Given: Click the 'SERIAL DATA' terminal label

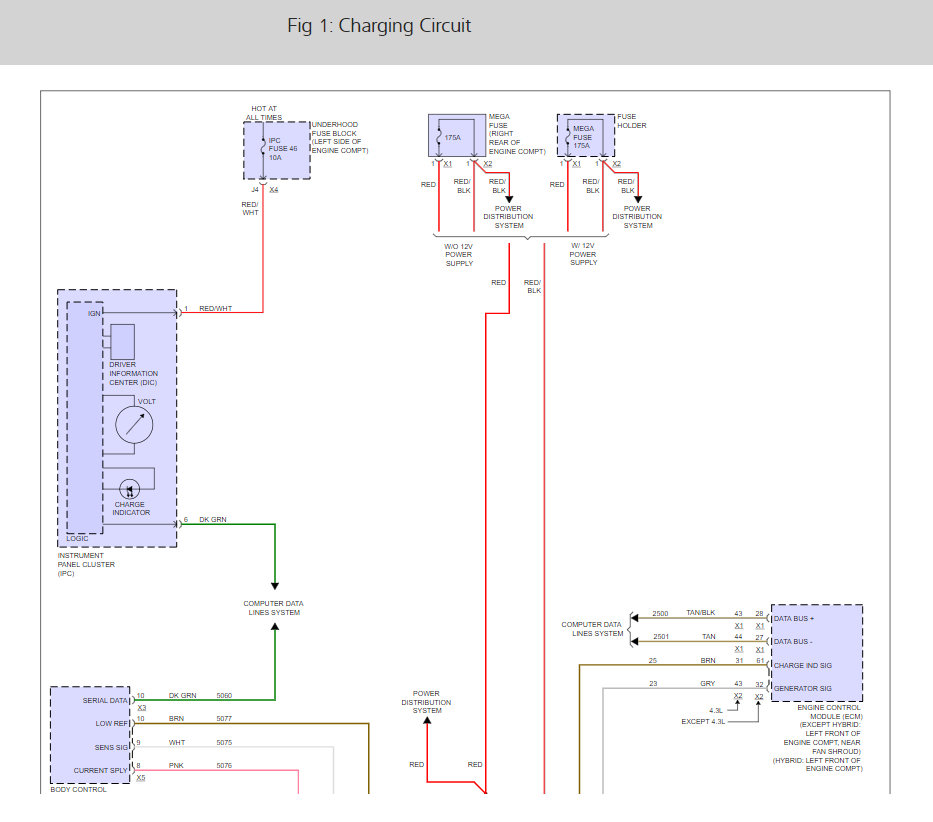Looking at the screenshot, I should click(x=105, y=701).
